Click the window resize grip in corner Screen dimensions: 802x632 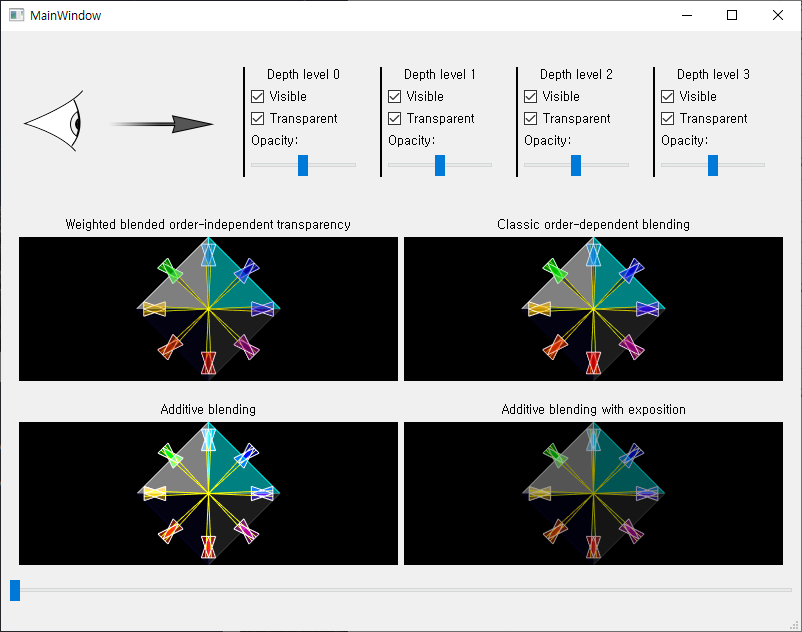pyautogui.click(x=794, y=624)
